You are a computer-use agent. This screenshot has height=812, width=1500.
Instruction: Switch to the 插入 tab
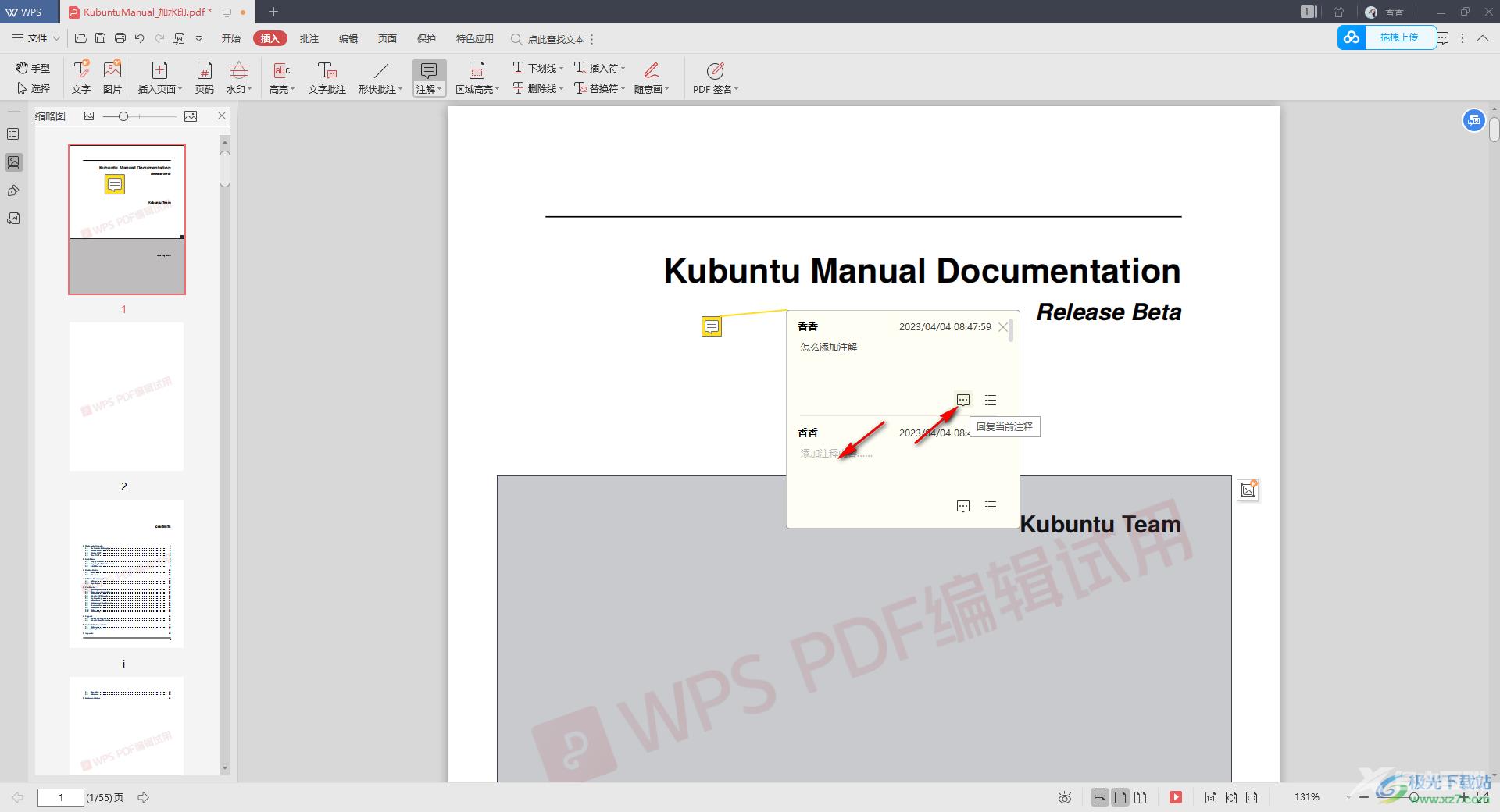coord(270,38)
